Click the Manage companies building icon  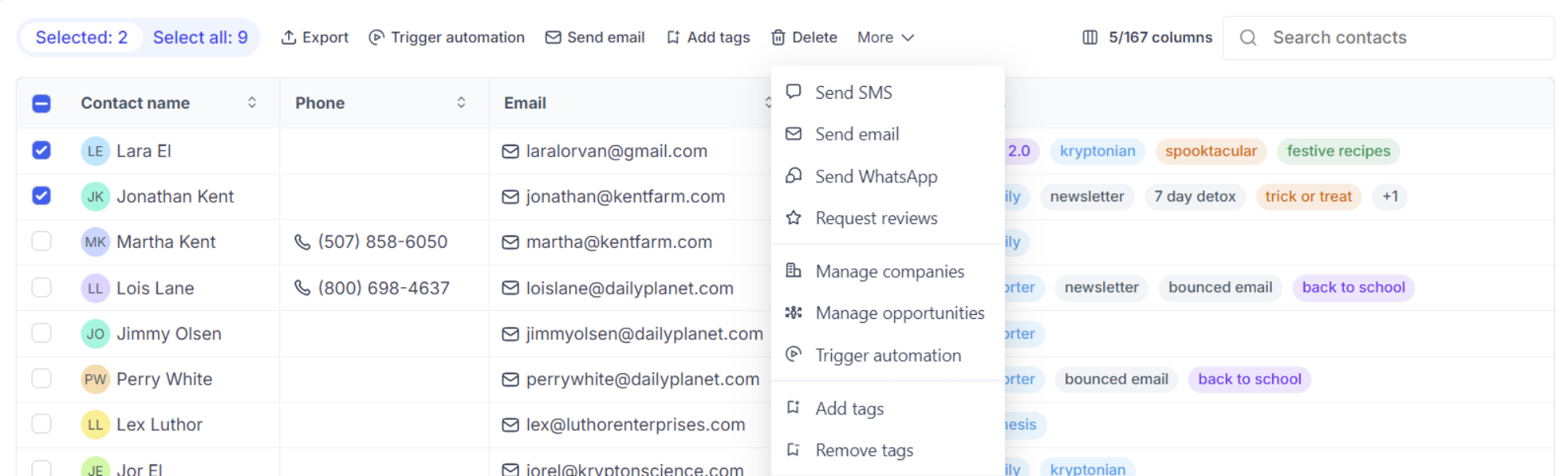tap(794, 271)
